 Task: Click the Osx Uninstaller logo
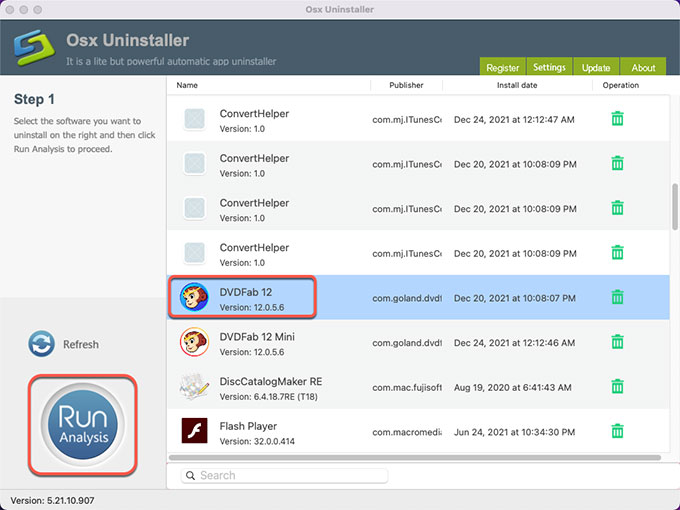pyautogui.click(x=34, y=47)
